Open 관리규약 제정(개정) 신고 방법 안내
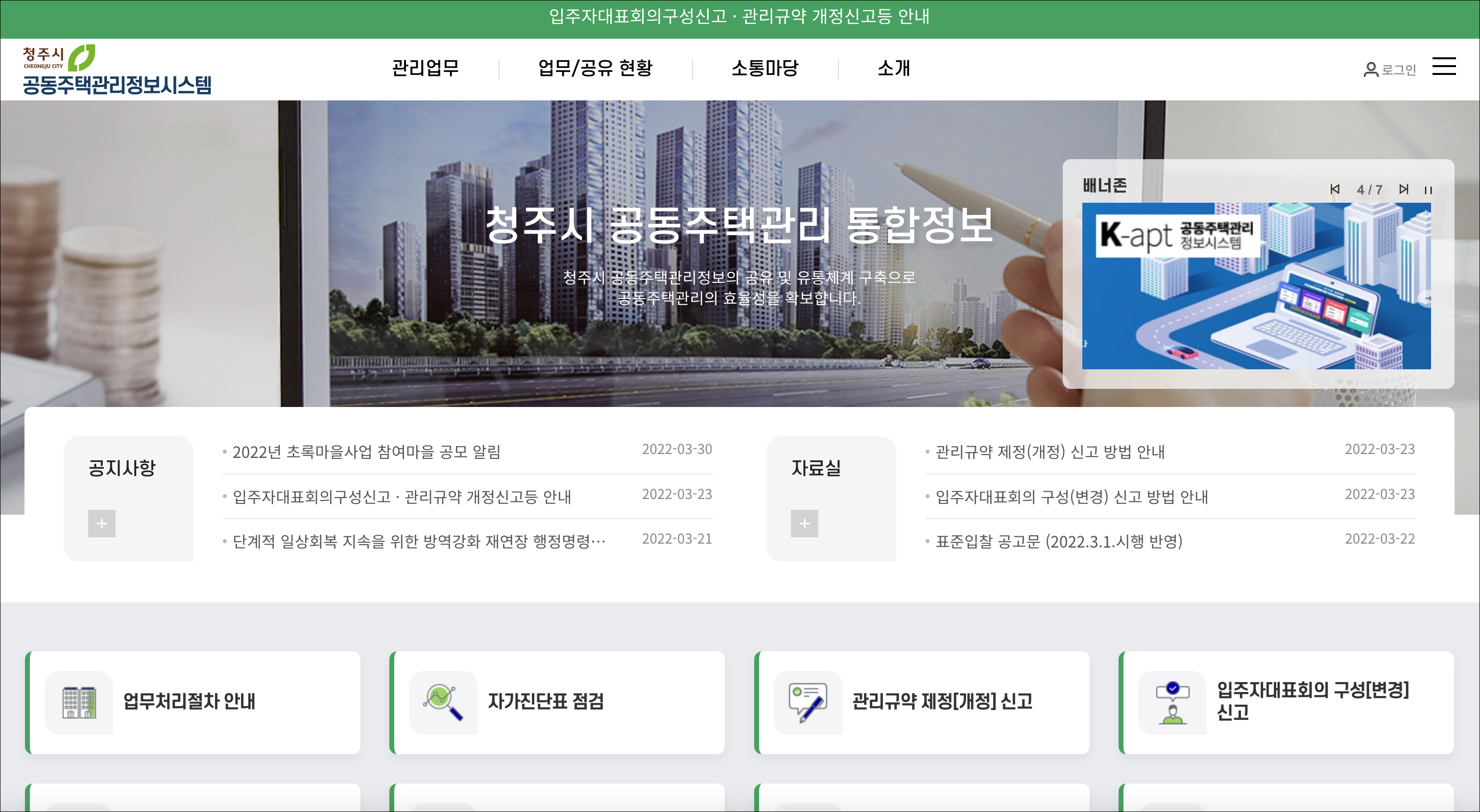Viewport: 1480px width, 812px height. (1050, 452)
